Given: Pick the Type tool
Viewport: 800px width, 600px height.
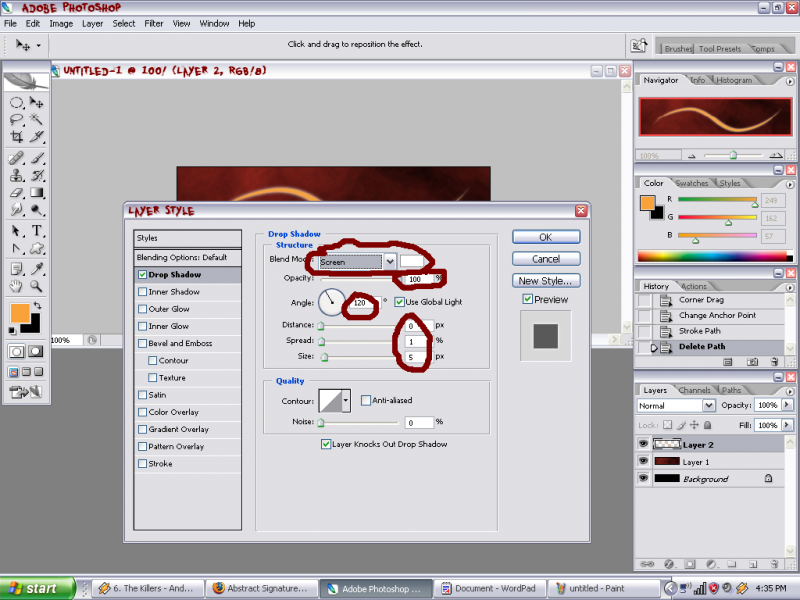Looking at the screenshot, I should (x=36, y=231).
